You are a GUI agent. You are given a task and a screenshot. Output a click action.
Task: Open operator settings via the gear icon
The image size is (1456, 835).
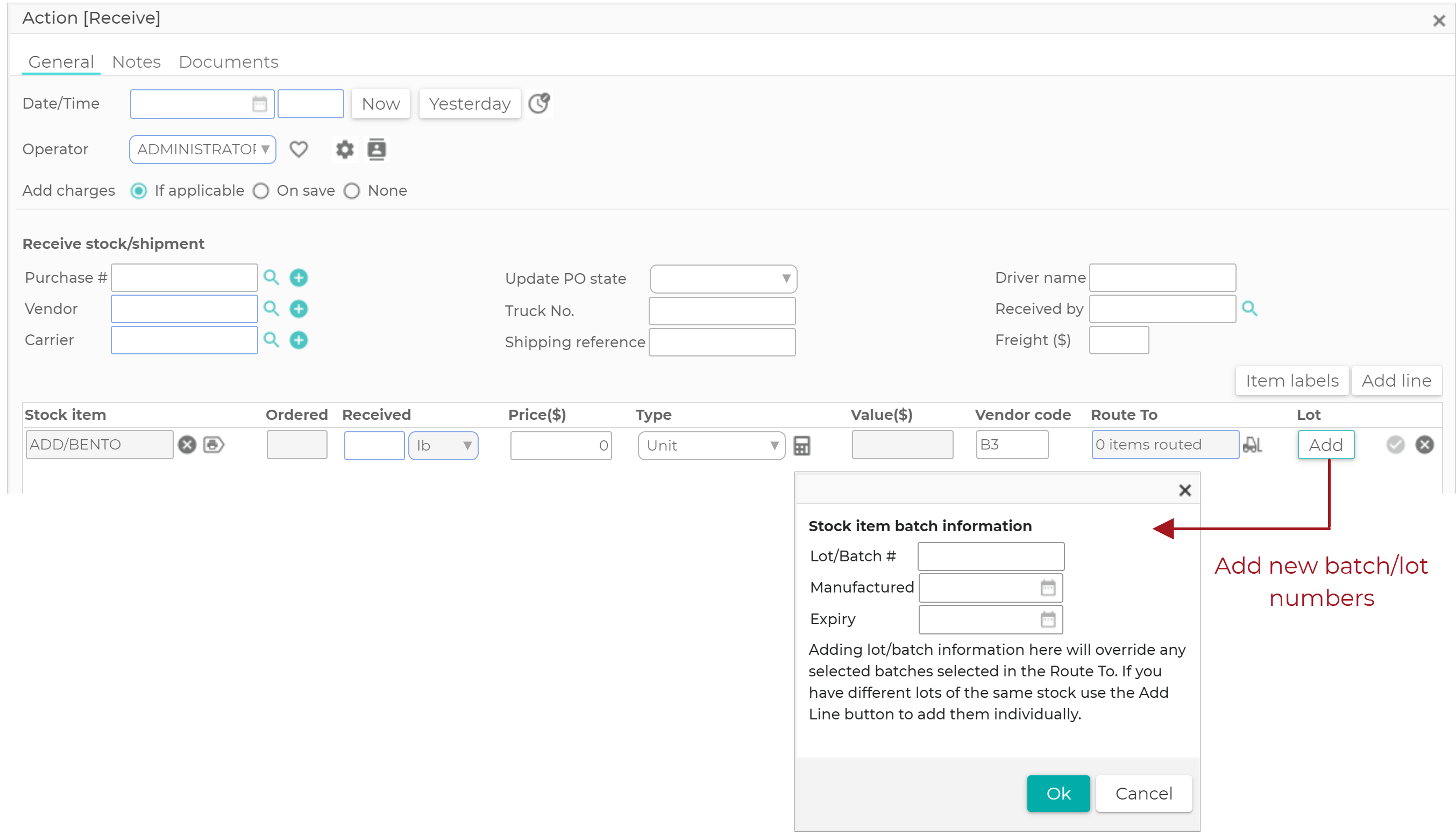[344, 149]
